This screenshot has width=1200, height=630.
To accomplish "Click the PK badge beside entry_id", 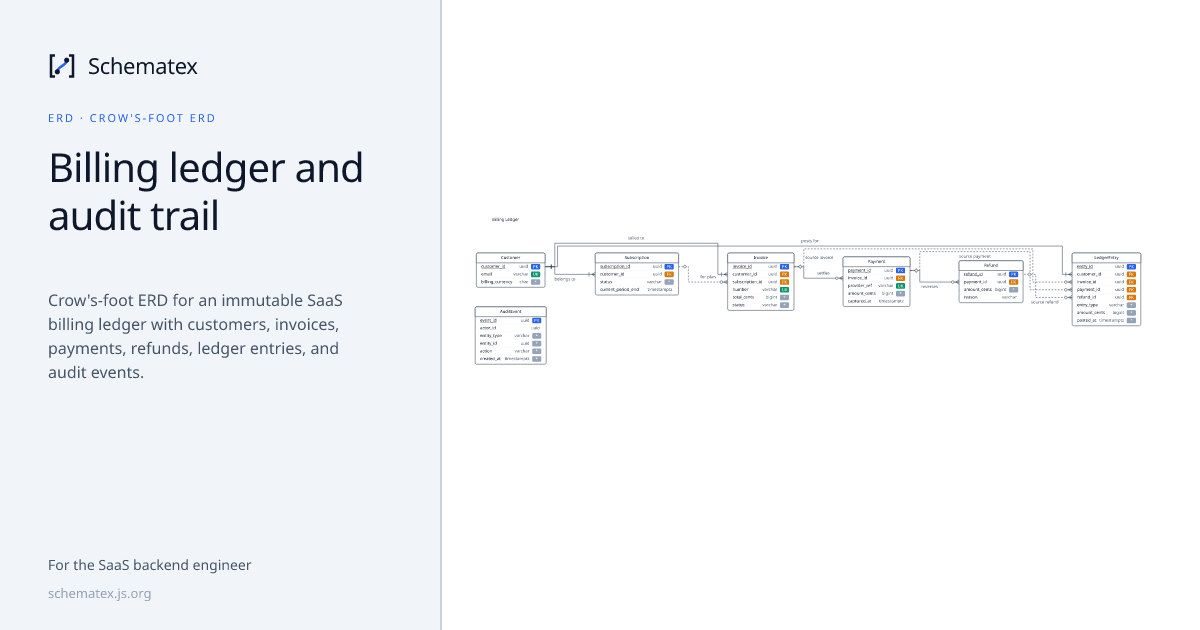I will click(1131, 267).
